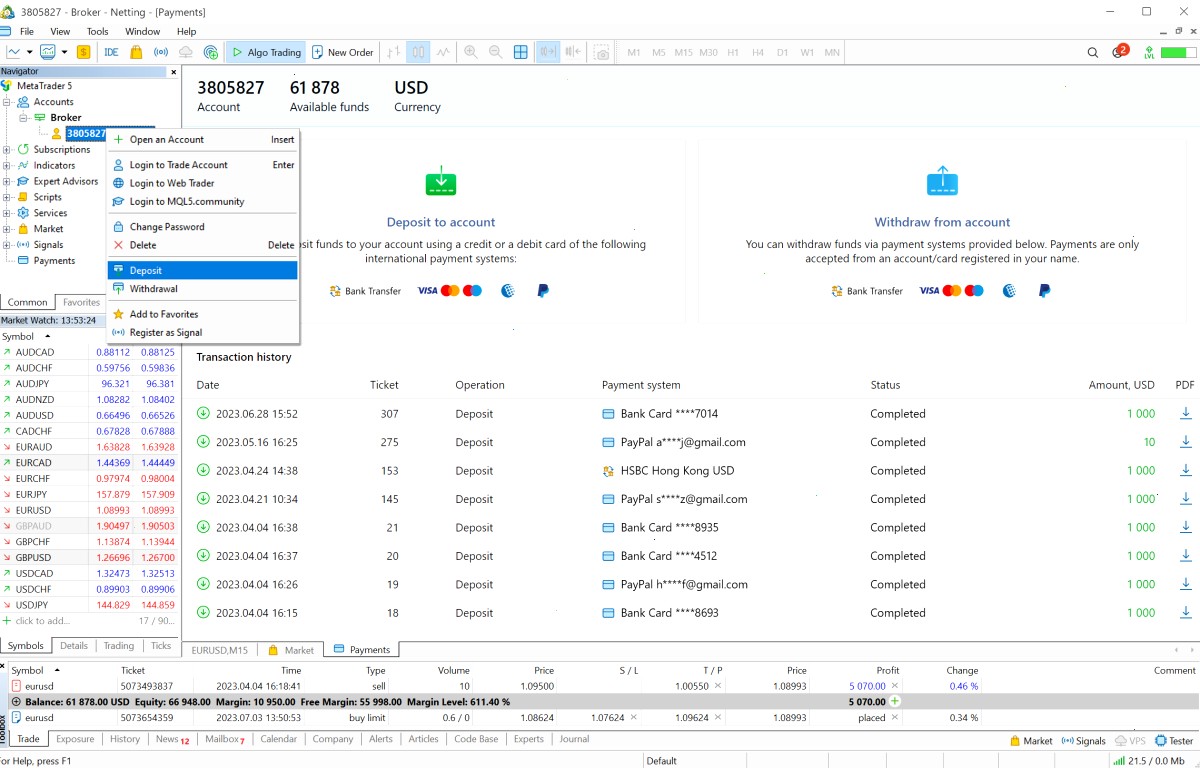Open the IDE (MetaEditor) toolbar icon

click(x=111, y=52)
